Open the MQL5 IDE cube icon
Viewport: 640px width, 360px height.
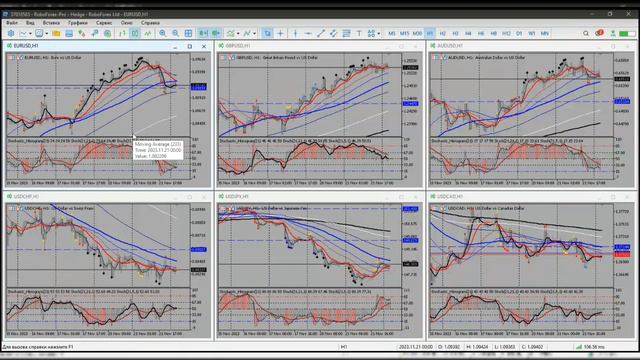tap(11, 33)
